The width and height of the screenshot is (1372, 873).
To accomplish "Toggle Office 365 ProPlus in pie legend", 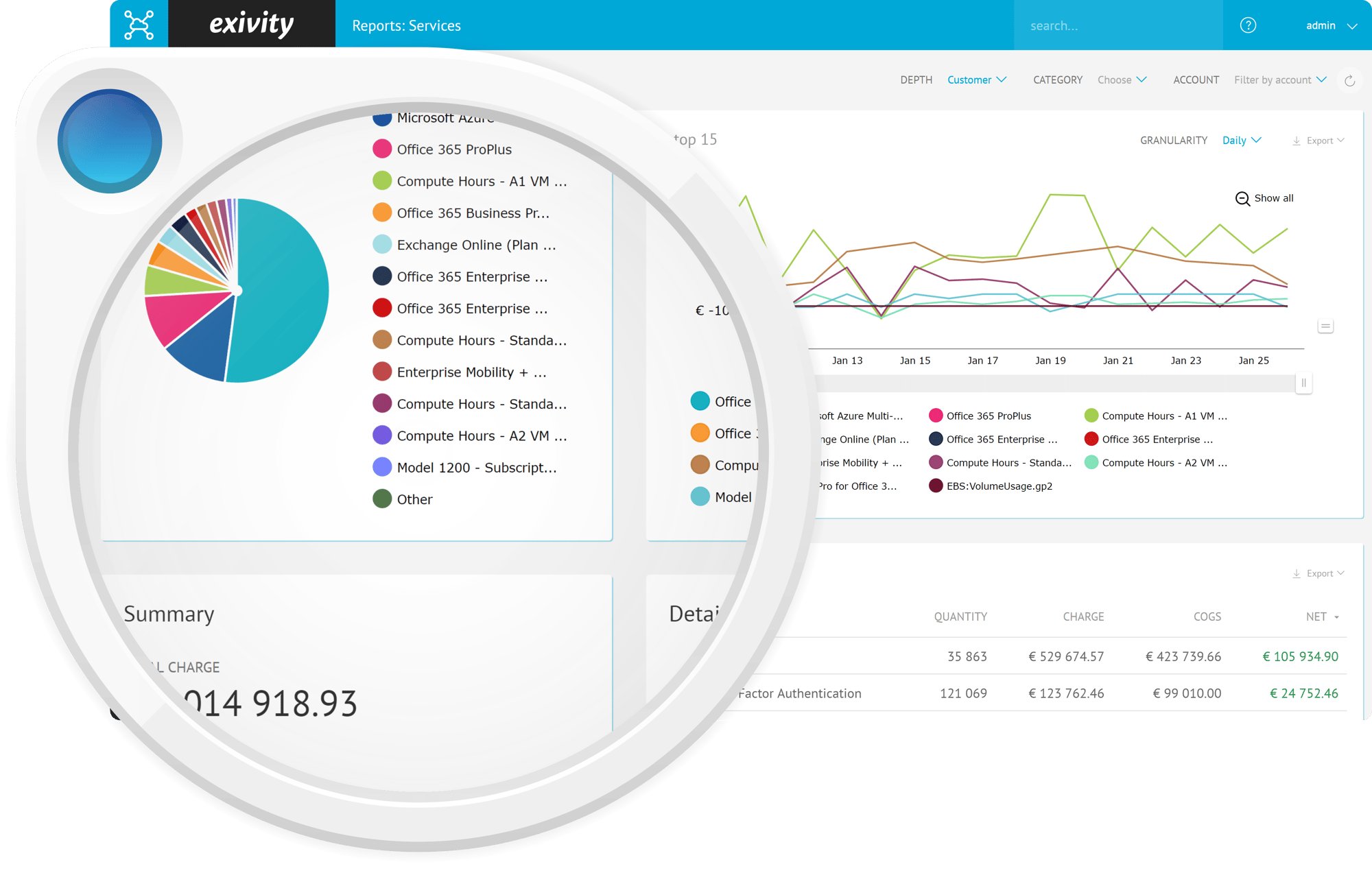I will (x=442, y=149).
